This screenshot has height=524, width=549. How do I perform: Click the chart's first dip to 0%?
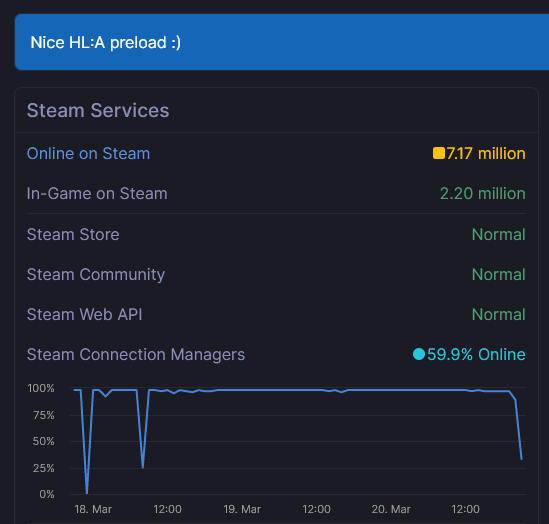coord(87,493)
